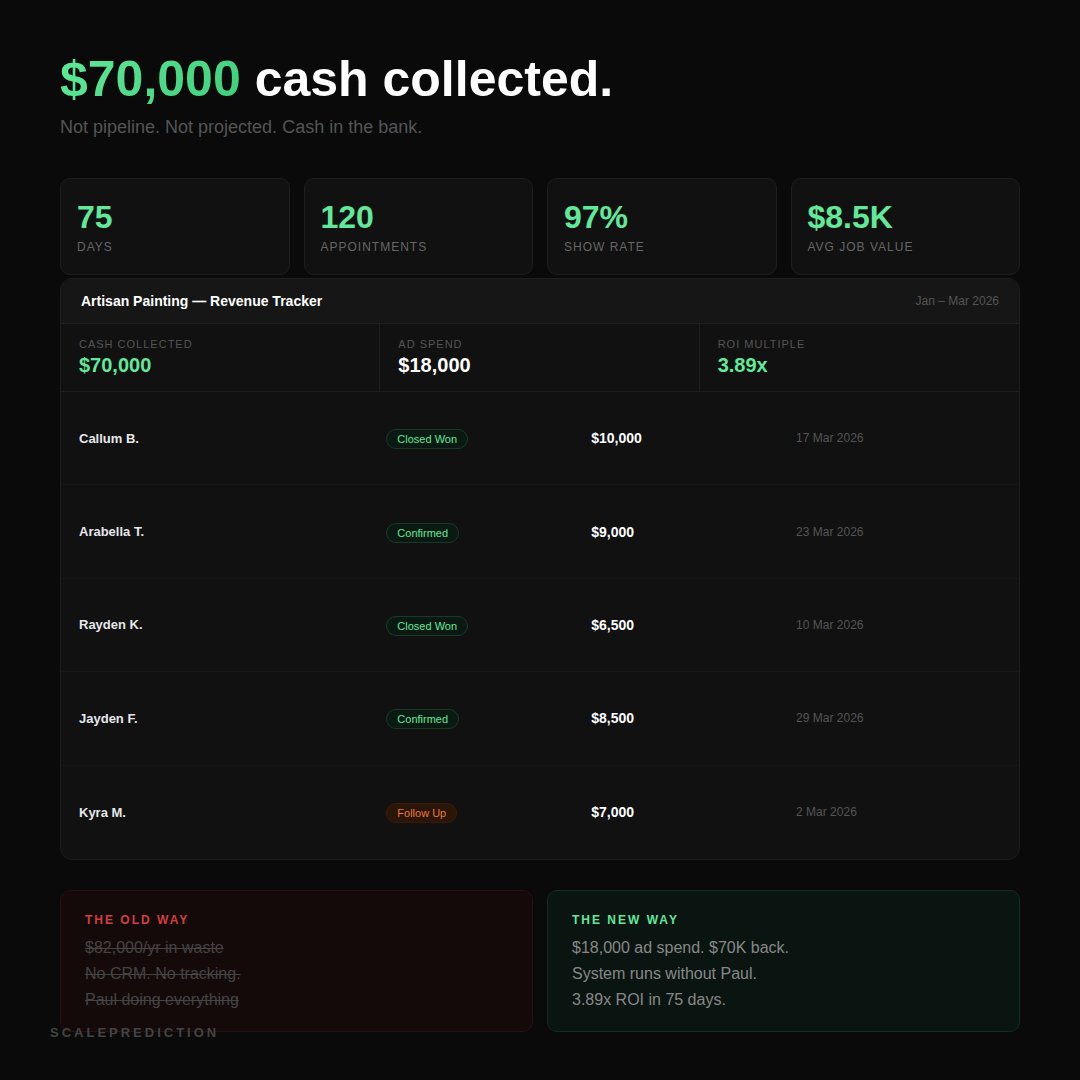Select the 120 Appointments stat card

(418, 226)
